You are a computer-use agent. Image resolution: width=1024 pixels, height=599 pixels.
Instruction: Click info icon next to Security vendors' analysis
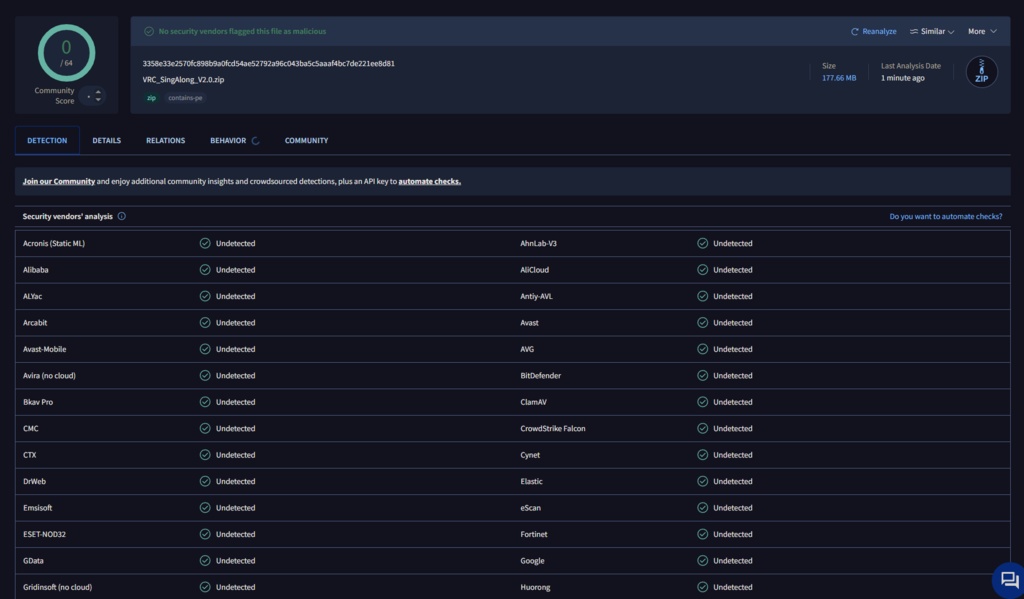121,216
